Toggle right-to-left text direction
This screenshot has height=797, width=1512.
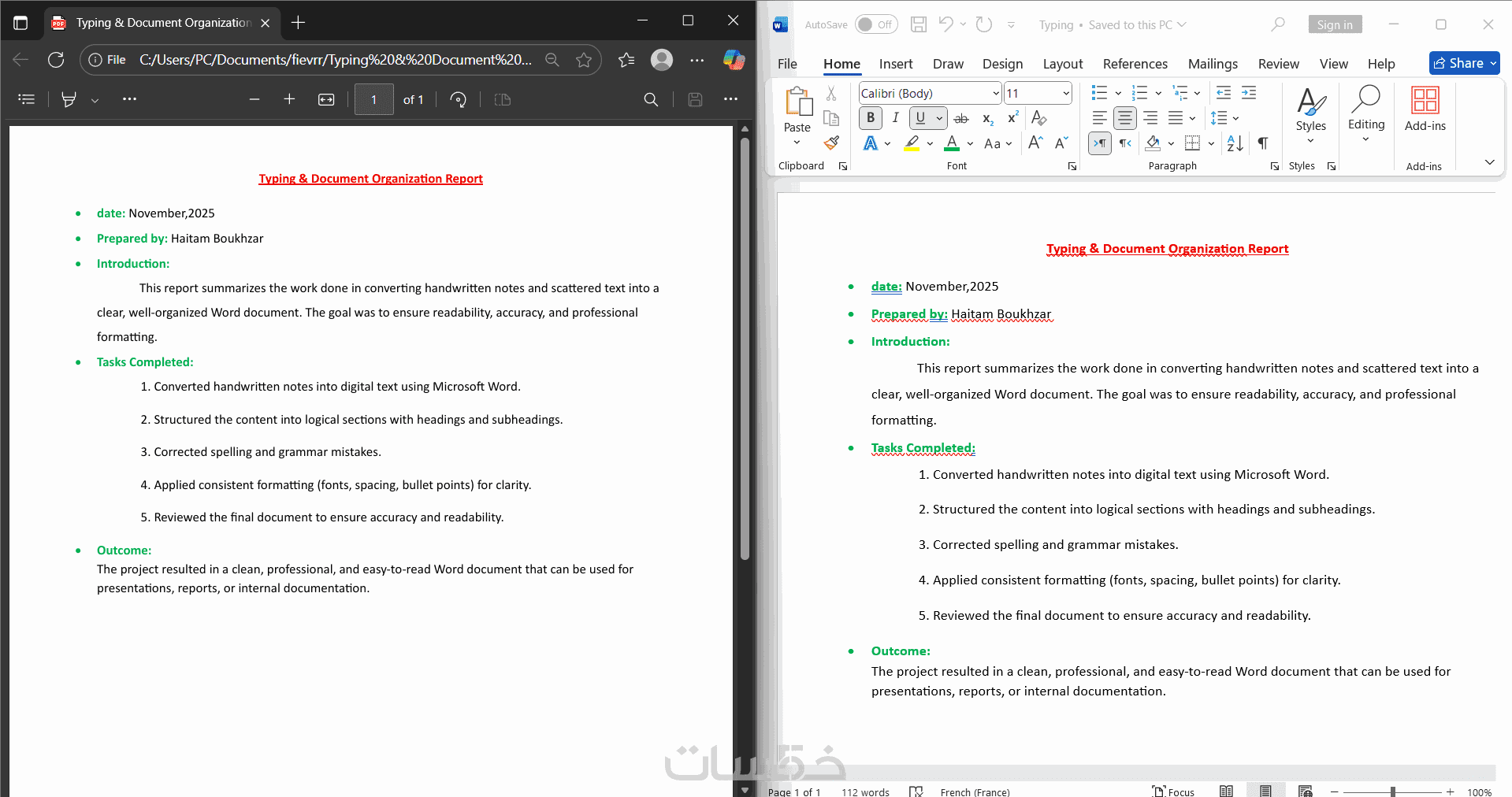pos(1125,143)
